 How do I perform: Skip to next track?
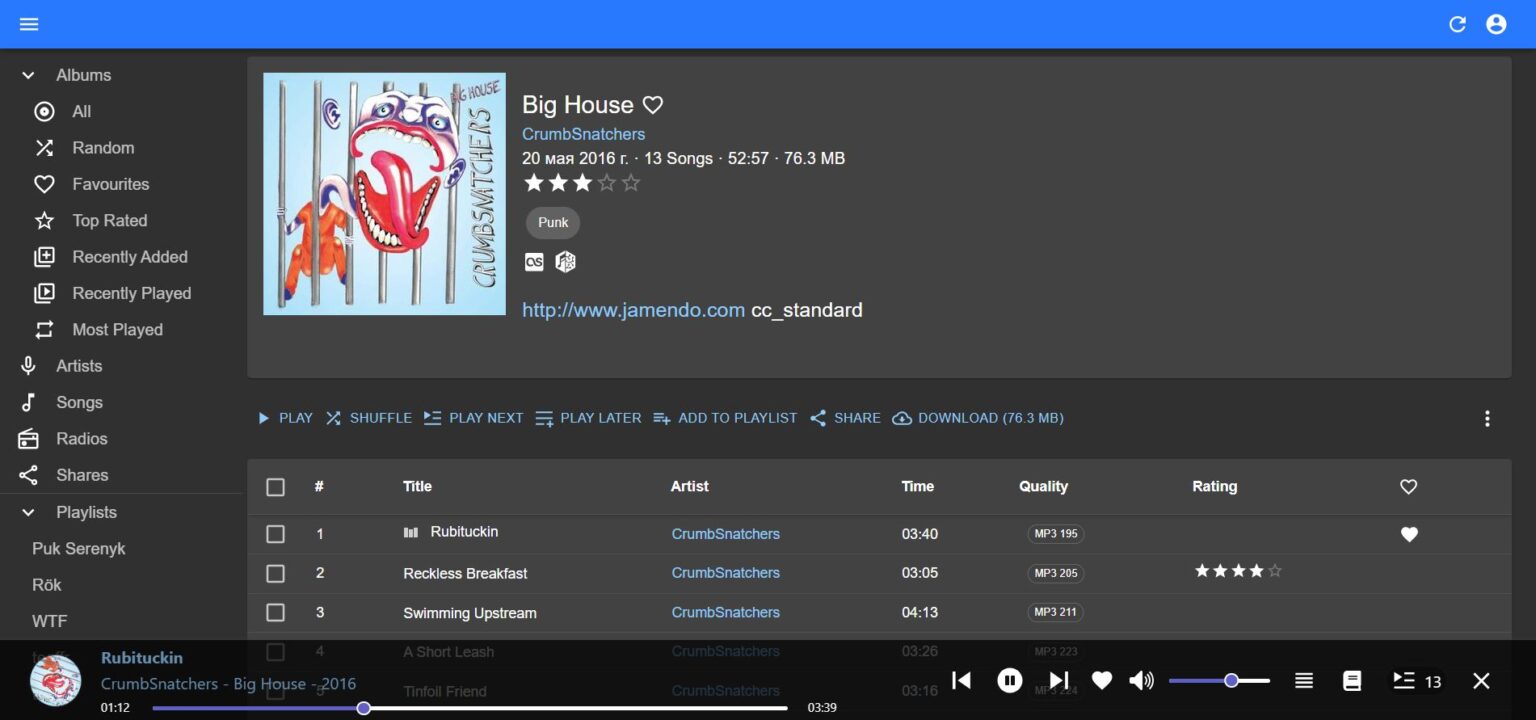(x=1059, y=680)
